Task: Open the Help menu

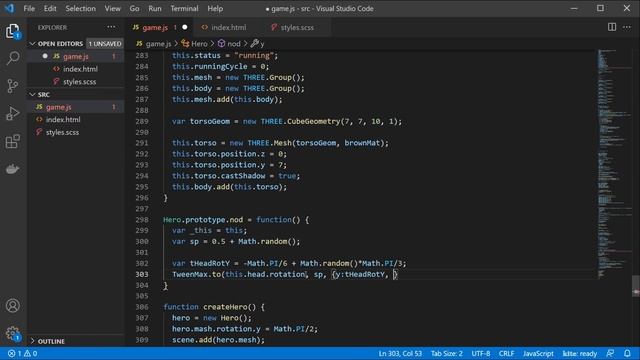Action: 215,9
